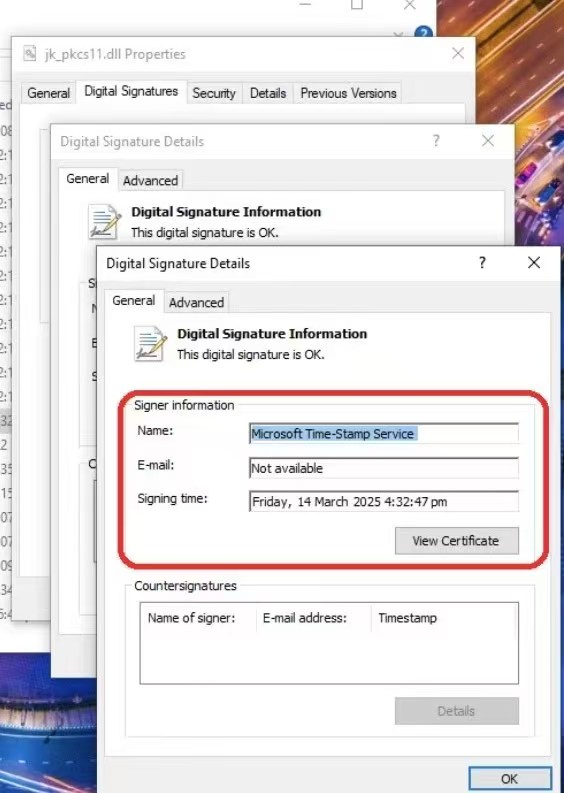This screenshot has height=793, width=564.
Task: Select General tab in back Digital Signature Details
Action: [88, 179]
